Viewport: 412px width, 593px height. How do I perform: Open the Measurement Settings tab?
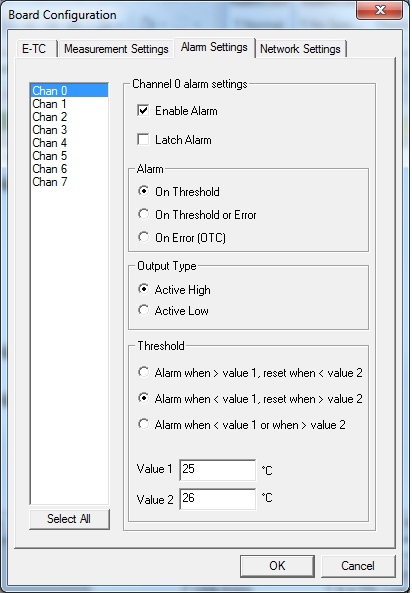[x=116, y=49]
